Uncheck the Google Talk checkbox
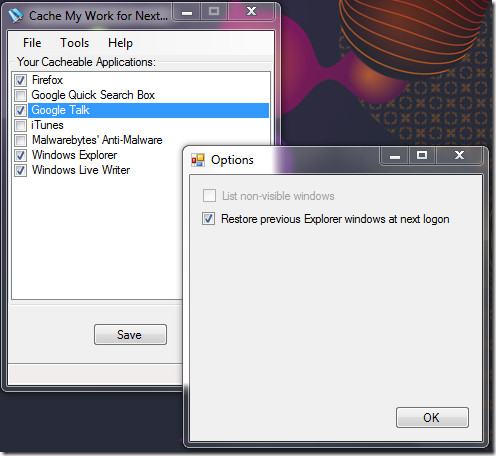Screen dimensions: 496x456 click(x=20, y=110)
